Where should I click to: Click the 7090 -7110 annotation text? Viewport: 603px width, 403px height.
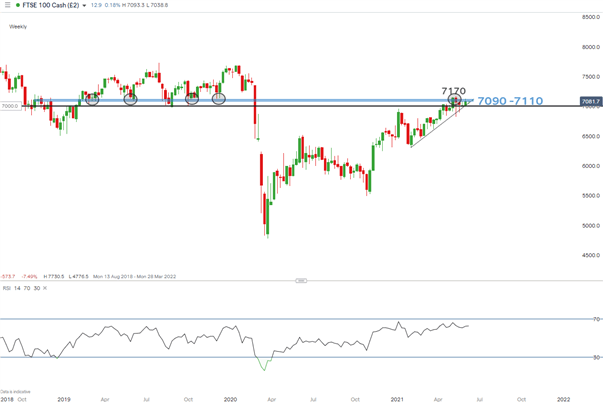coord(510,101)
